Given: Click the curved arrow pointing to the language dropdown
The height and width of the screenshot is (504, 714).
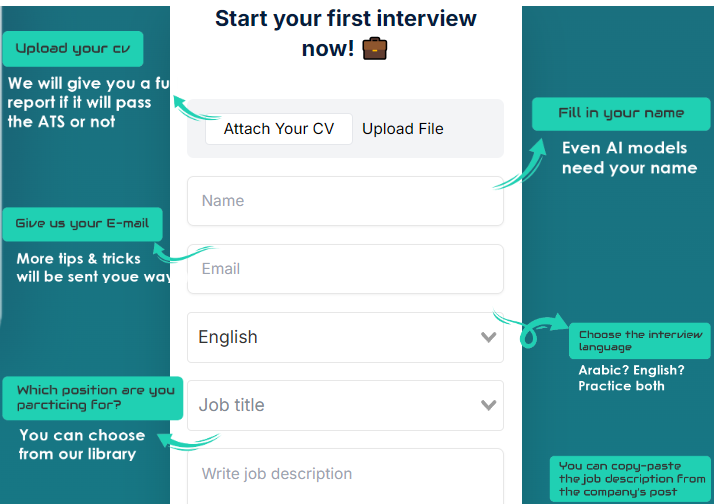Looking at the screenshot, I should click(535, 328).
